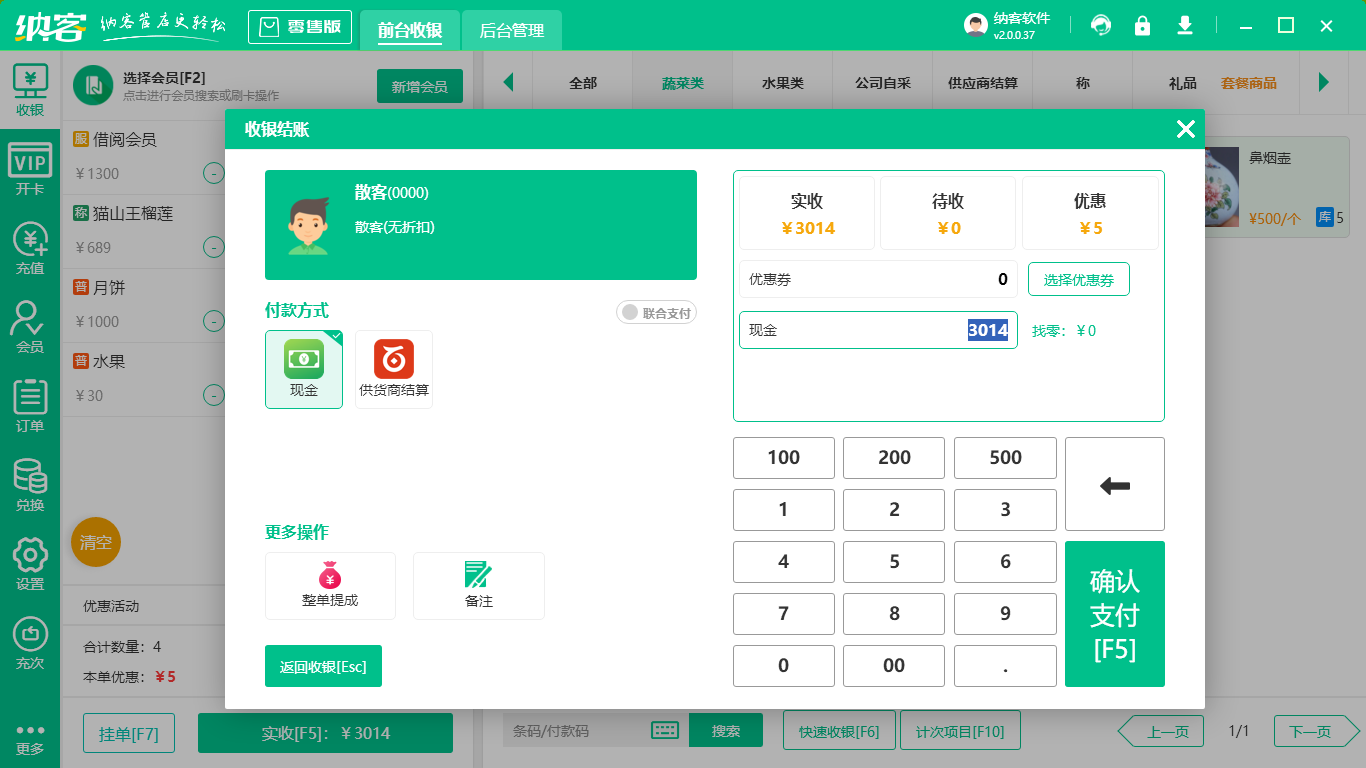The image size is (1366, 768).
Task: Select 供货商结算 payment method
Action: (394, 369)
